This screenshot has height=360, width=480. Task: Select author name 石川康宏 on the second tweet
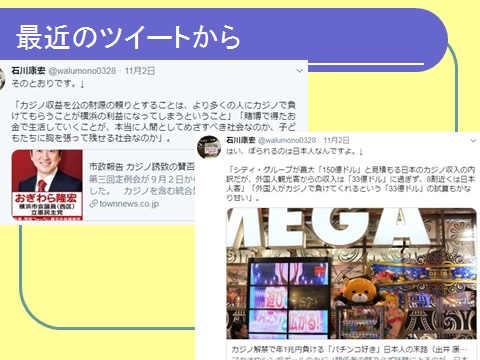click(241, 140)
